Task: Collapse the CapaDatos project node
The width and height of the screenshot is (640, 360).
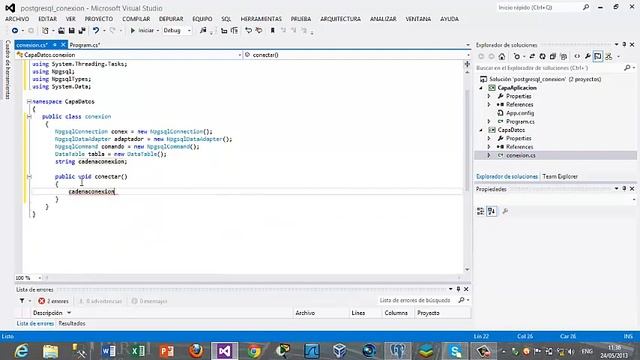Action: coord(481,130)
